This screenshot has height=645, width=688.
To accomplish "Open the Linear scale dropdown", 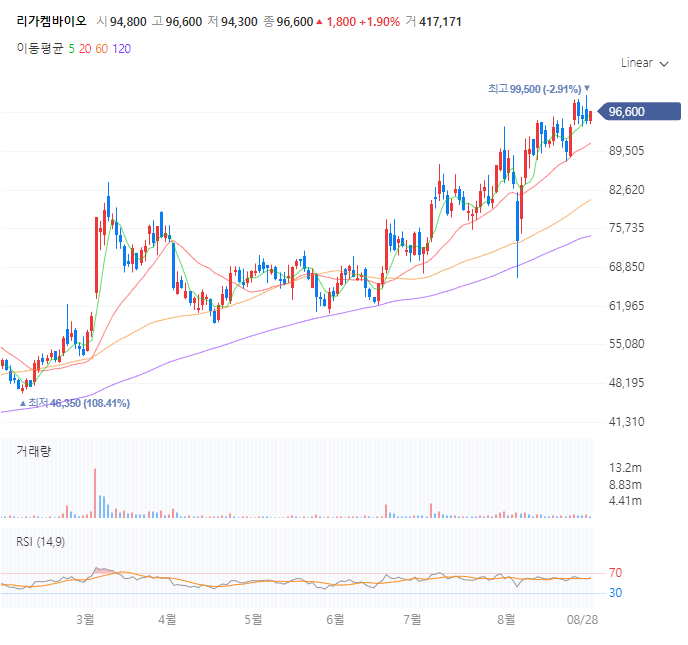I will pyautogui.click(x=644, y=63).
